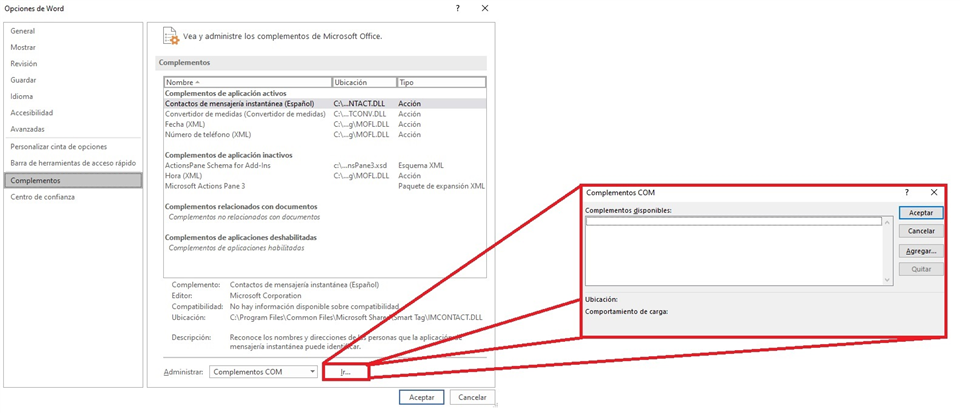Close the Complementos COM dialog

933,192
